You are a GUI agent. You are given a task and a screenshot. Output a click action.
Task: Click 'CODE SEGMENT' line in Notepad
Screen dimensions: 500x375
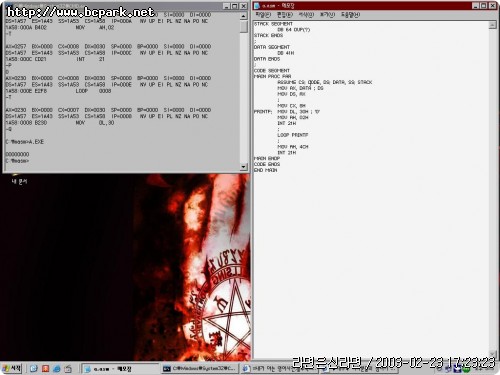click(x=272, y=71)
